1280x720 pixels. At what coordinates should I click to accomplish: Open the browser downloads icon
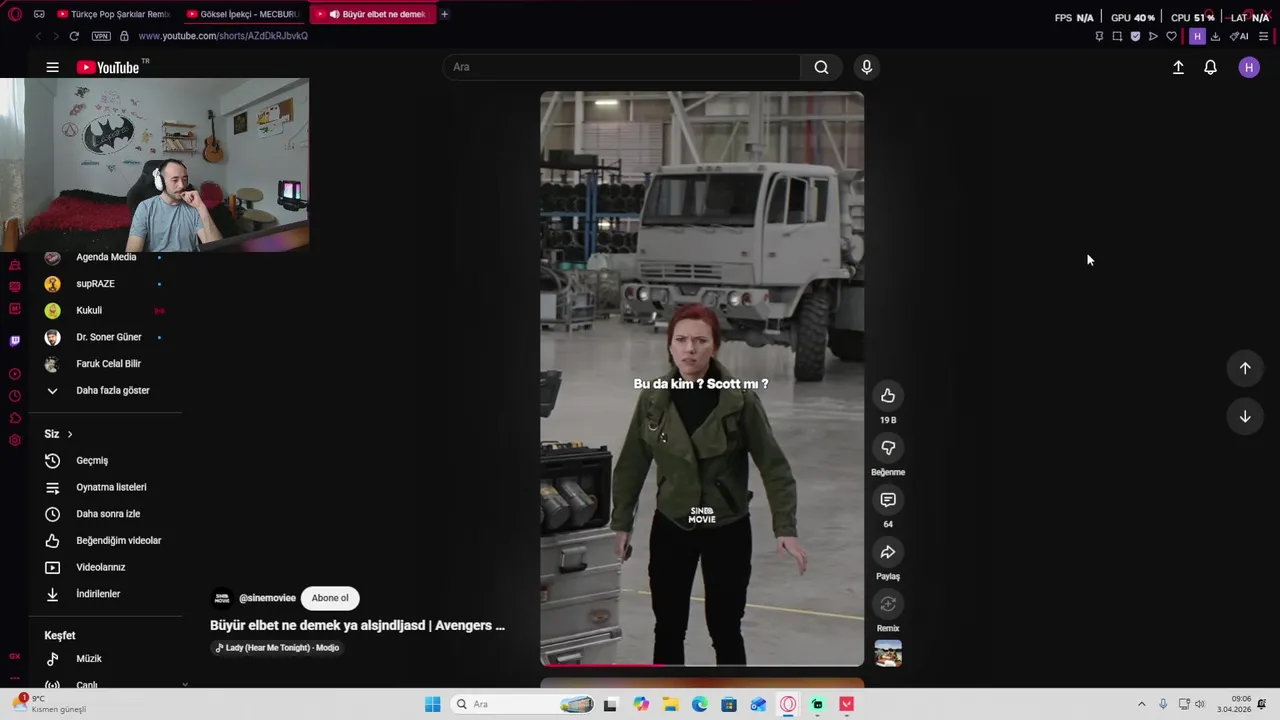click(1215, 36)
